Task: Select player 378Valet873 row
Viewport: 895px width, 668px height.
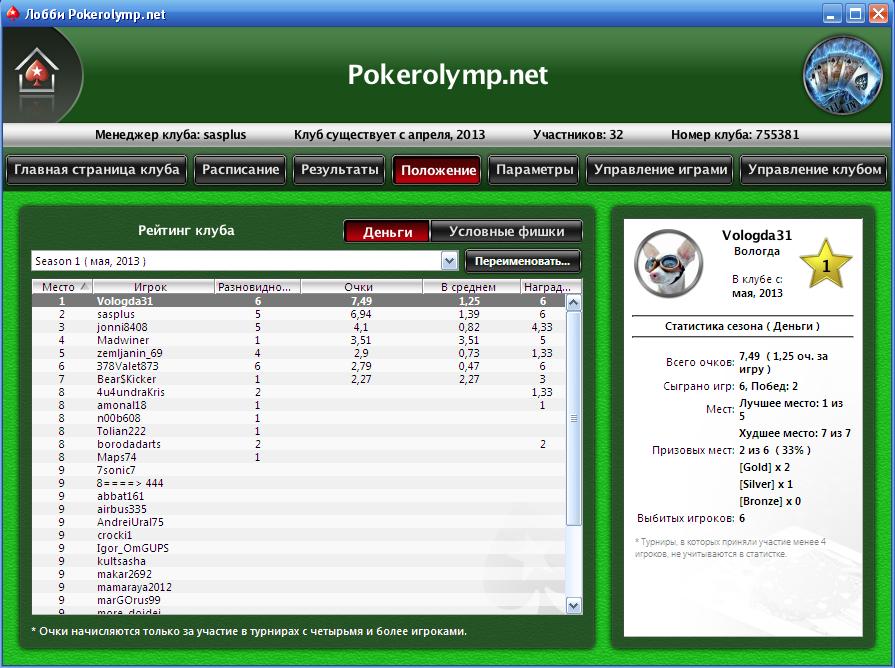Action: click(x=299, y=366)
